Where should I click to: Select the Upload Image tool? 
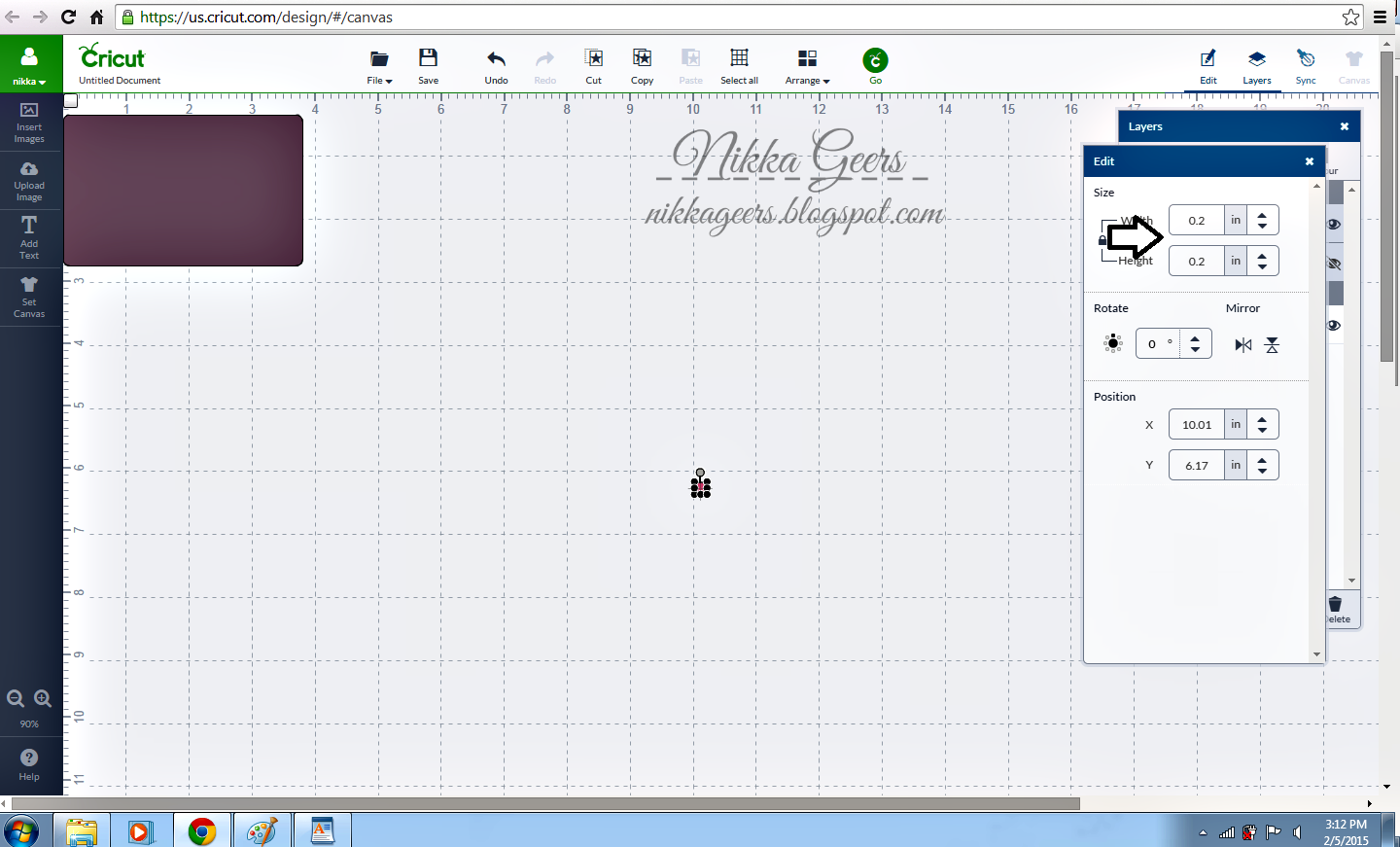click(29, 179)
